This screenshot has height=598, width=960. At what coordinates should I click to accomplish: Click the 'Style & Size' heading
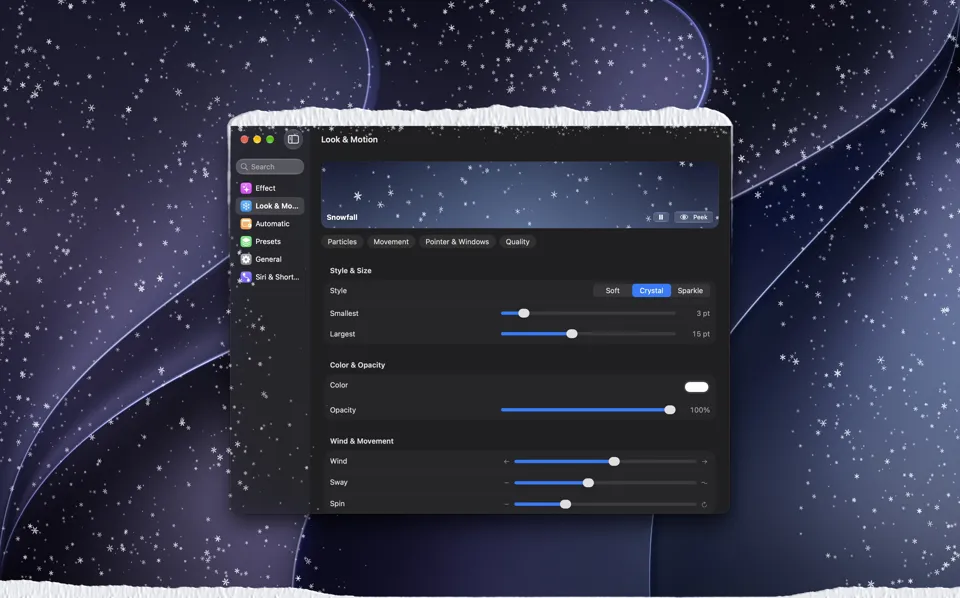(351, 271)
